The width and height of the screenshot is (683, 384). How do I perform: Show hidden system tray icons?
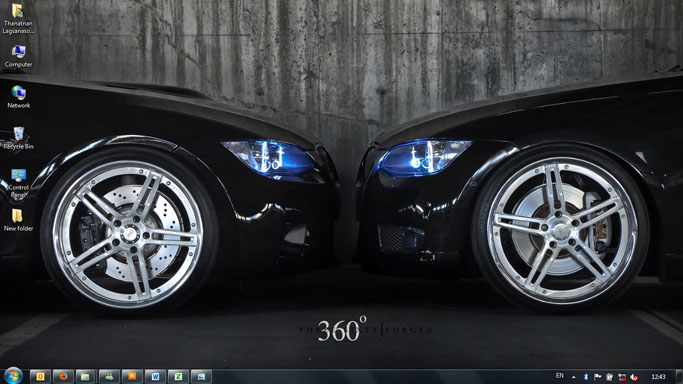(x=574, y=377)
